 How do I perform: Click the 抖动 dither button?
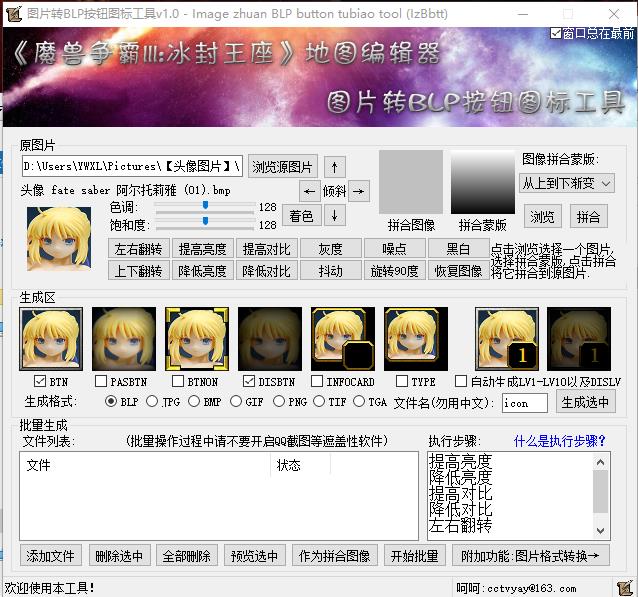tap(330, 271)
